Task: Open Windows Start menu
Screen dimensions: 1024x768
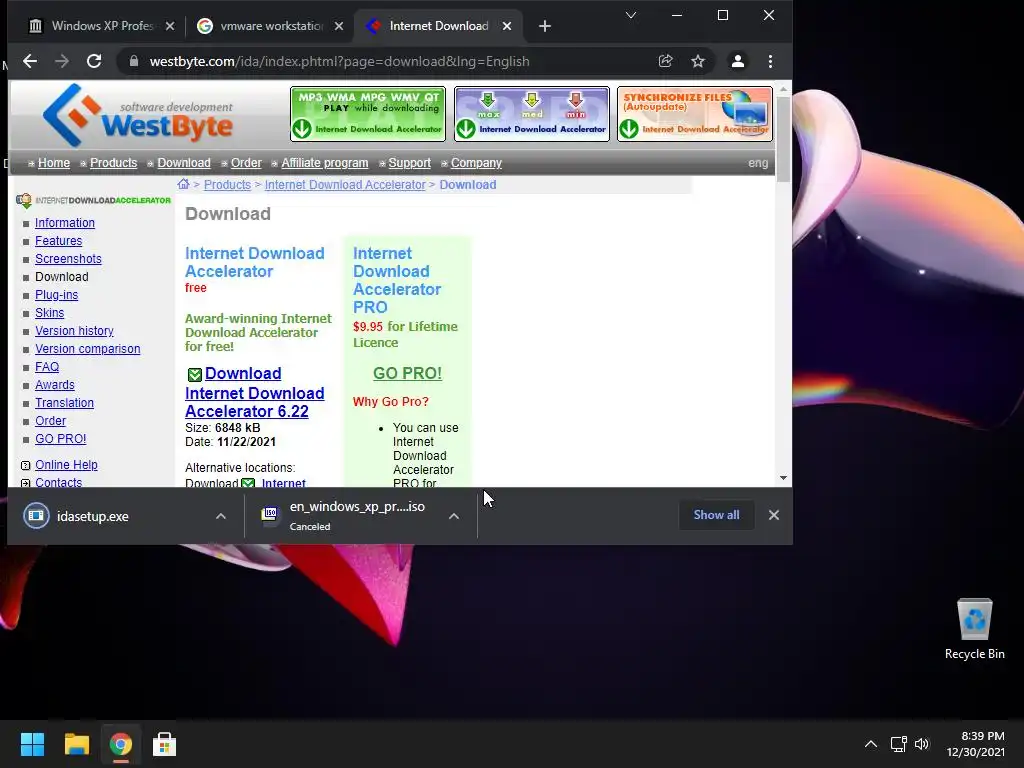Action: point(32,744)
